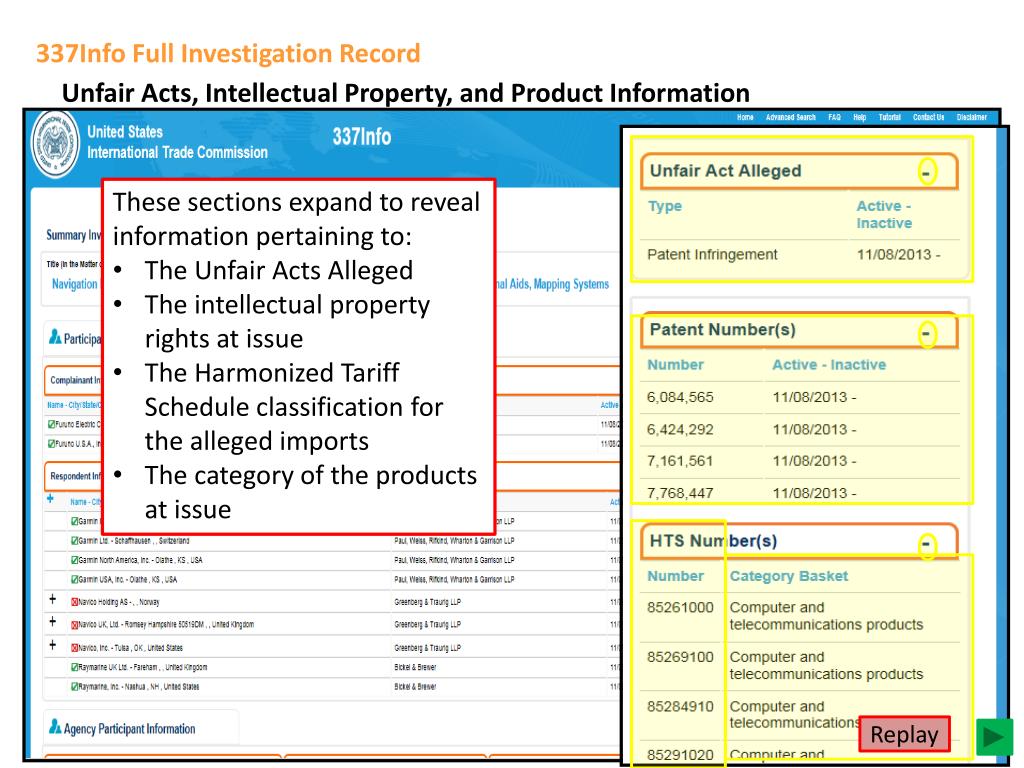Expand the Navico Holding AS row
The height and width of the screenshot is (768, 1024).
pyautogui.click(x=53, y=600)
